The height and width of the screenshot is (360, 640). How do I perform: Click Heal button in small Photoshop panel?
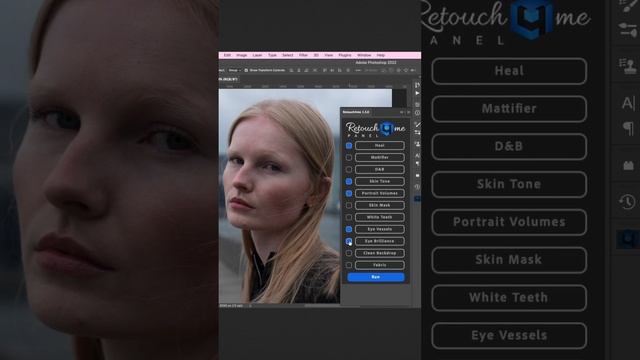pos(380,145)
